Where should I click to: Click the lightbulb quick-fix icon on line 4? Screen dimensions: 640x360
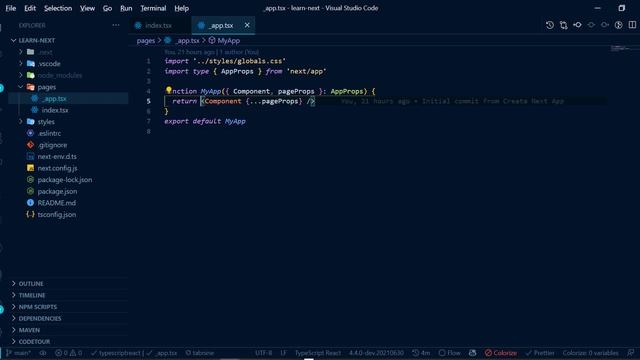click(168, 90)
